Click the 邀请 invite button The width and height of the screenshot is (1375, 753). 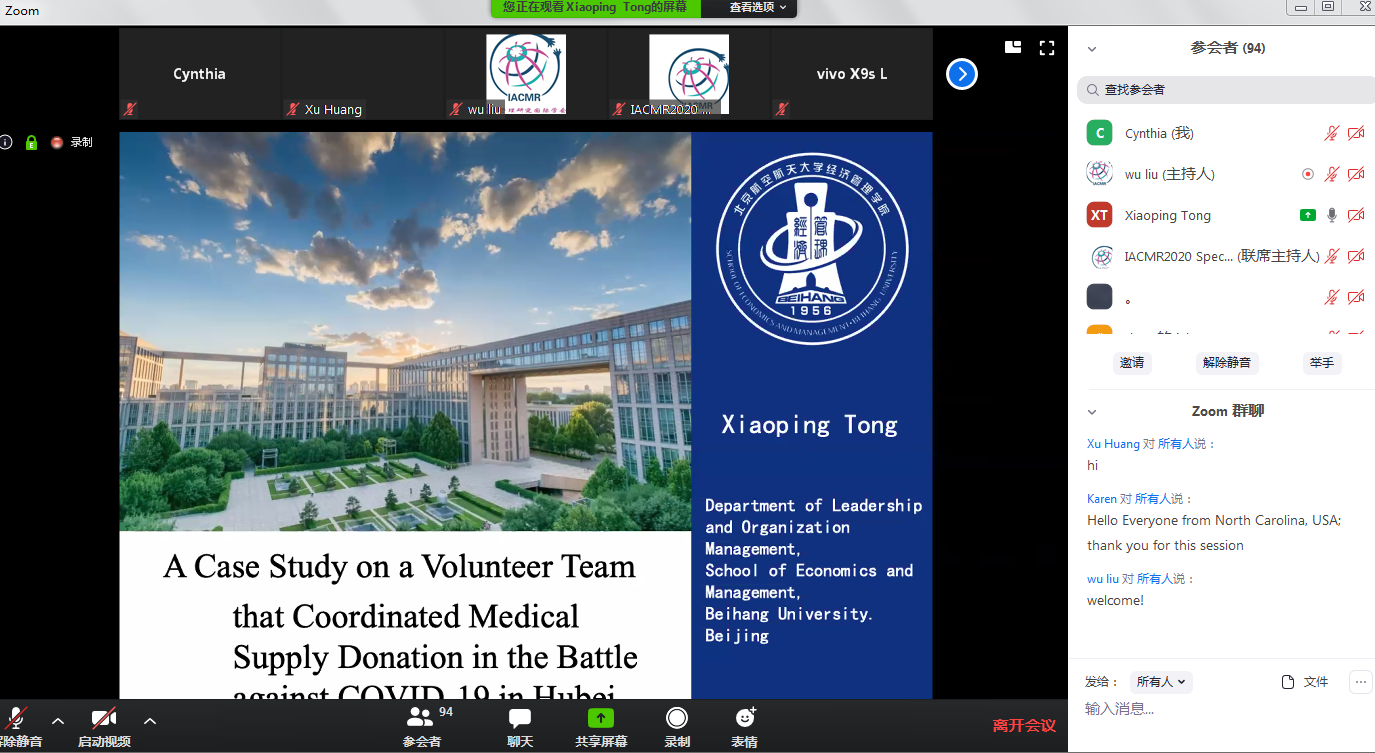(x=1132, y=363)
